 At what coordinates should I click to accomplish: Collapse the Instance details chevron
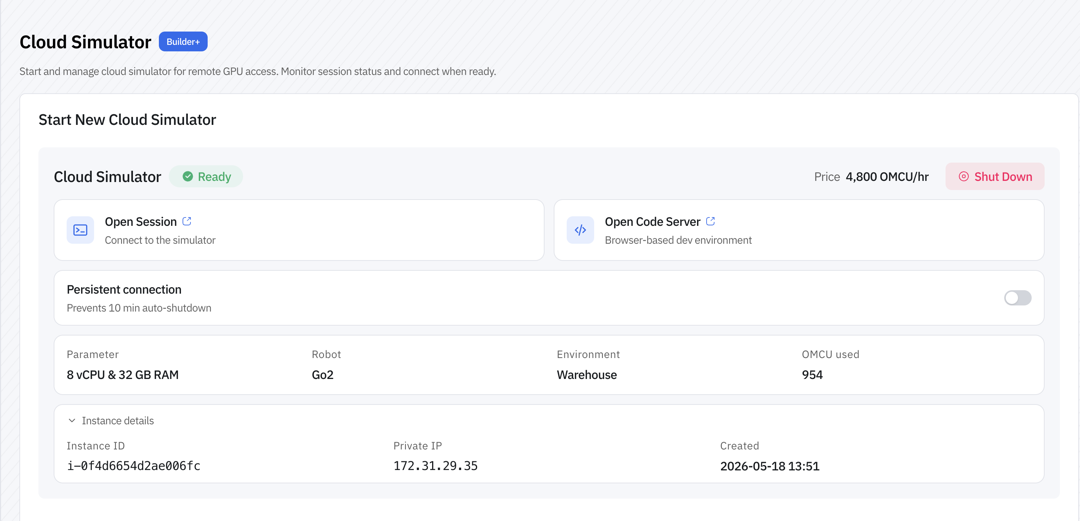click(72, 420)
